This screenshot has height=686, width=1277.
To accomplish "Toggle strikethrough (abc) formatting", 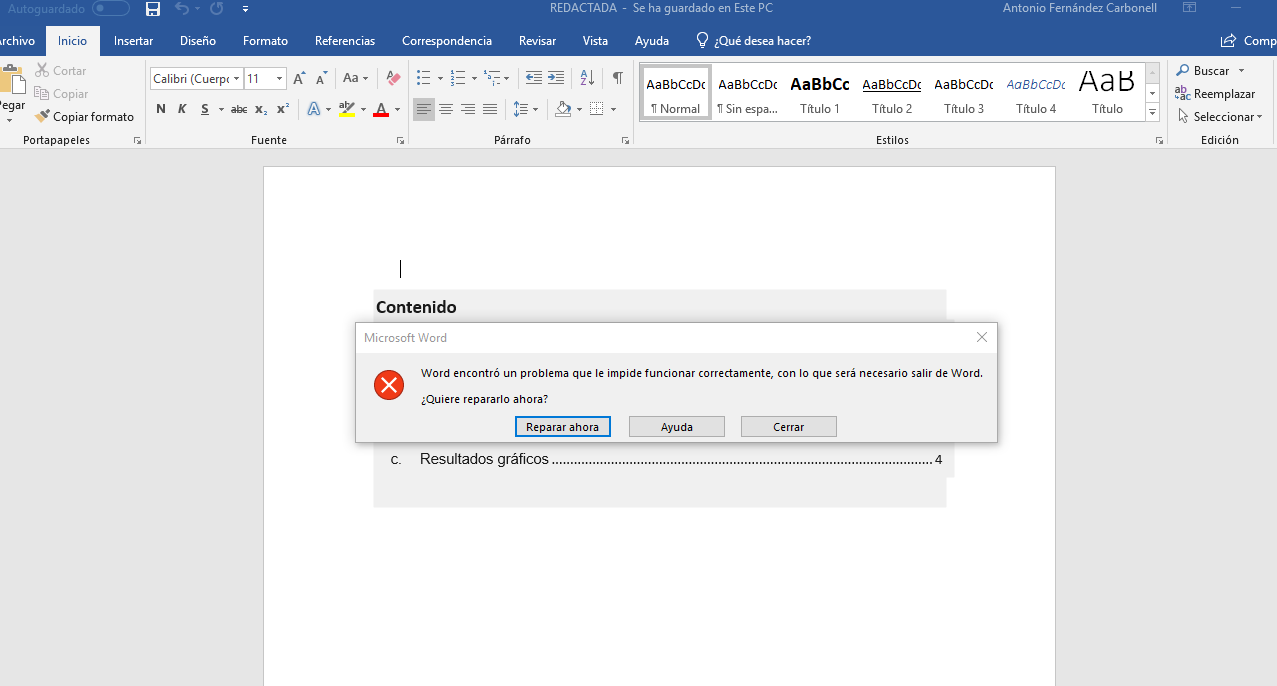I will click(238, 109).
